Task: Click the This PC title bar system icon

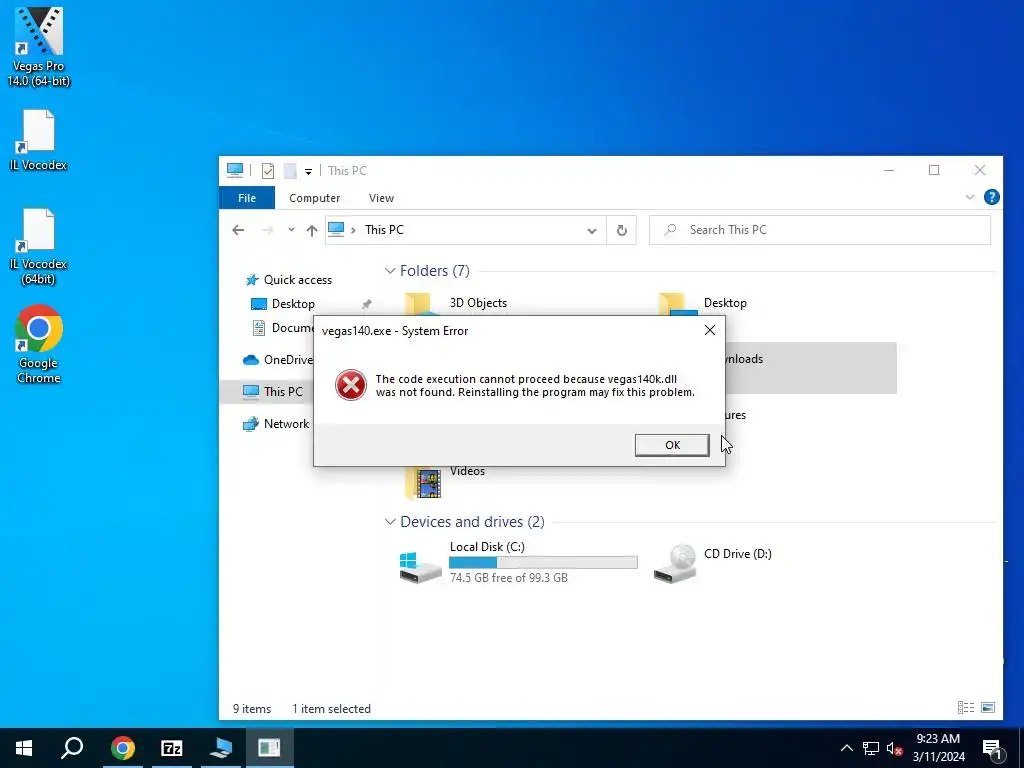Action: [234, 170]
